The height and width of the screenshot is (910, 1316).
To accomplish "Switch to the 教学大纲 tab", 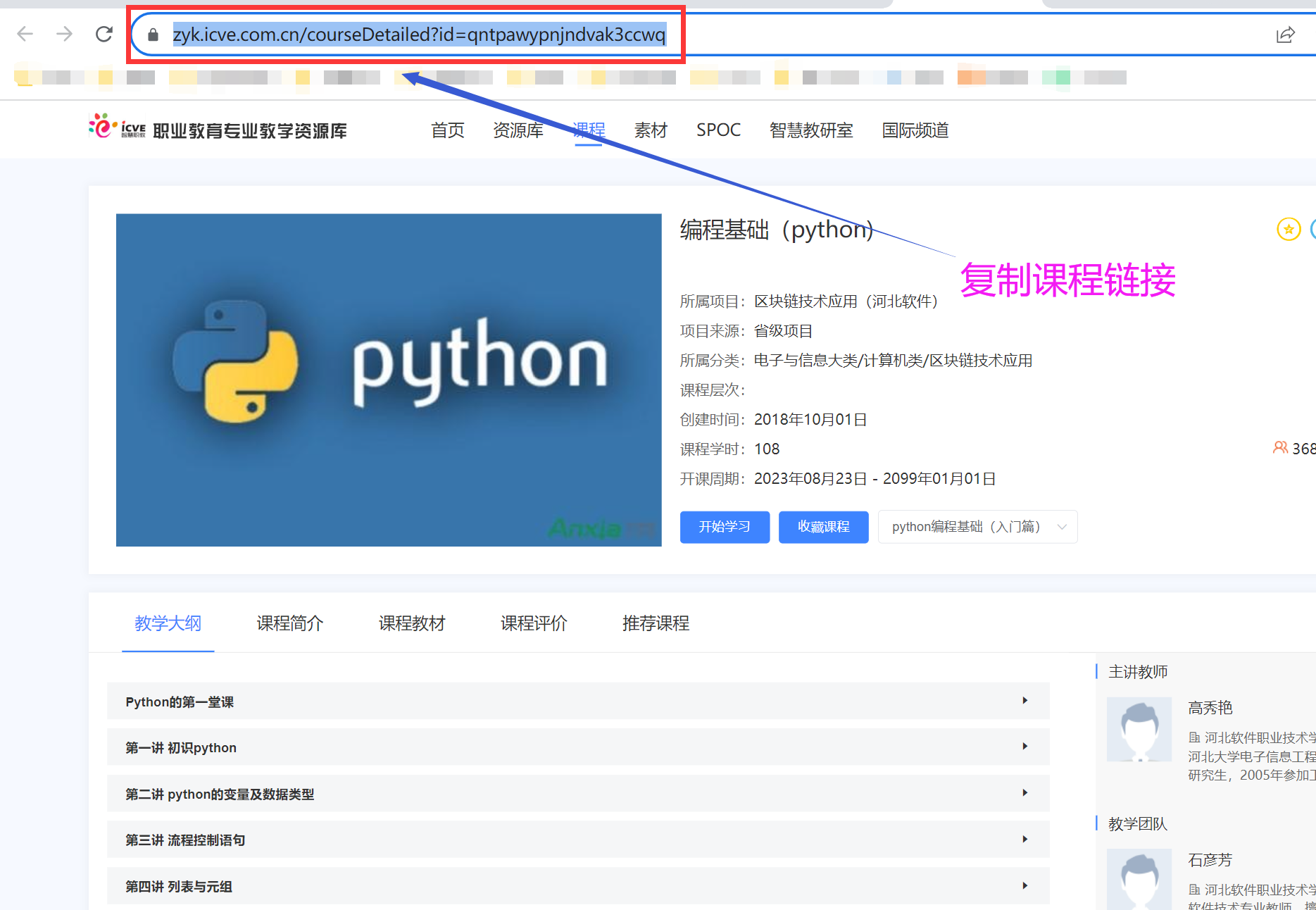I will click(x=168, y=623).
